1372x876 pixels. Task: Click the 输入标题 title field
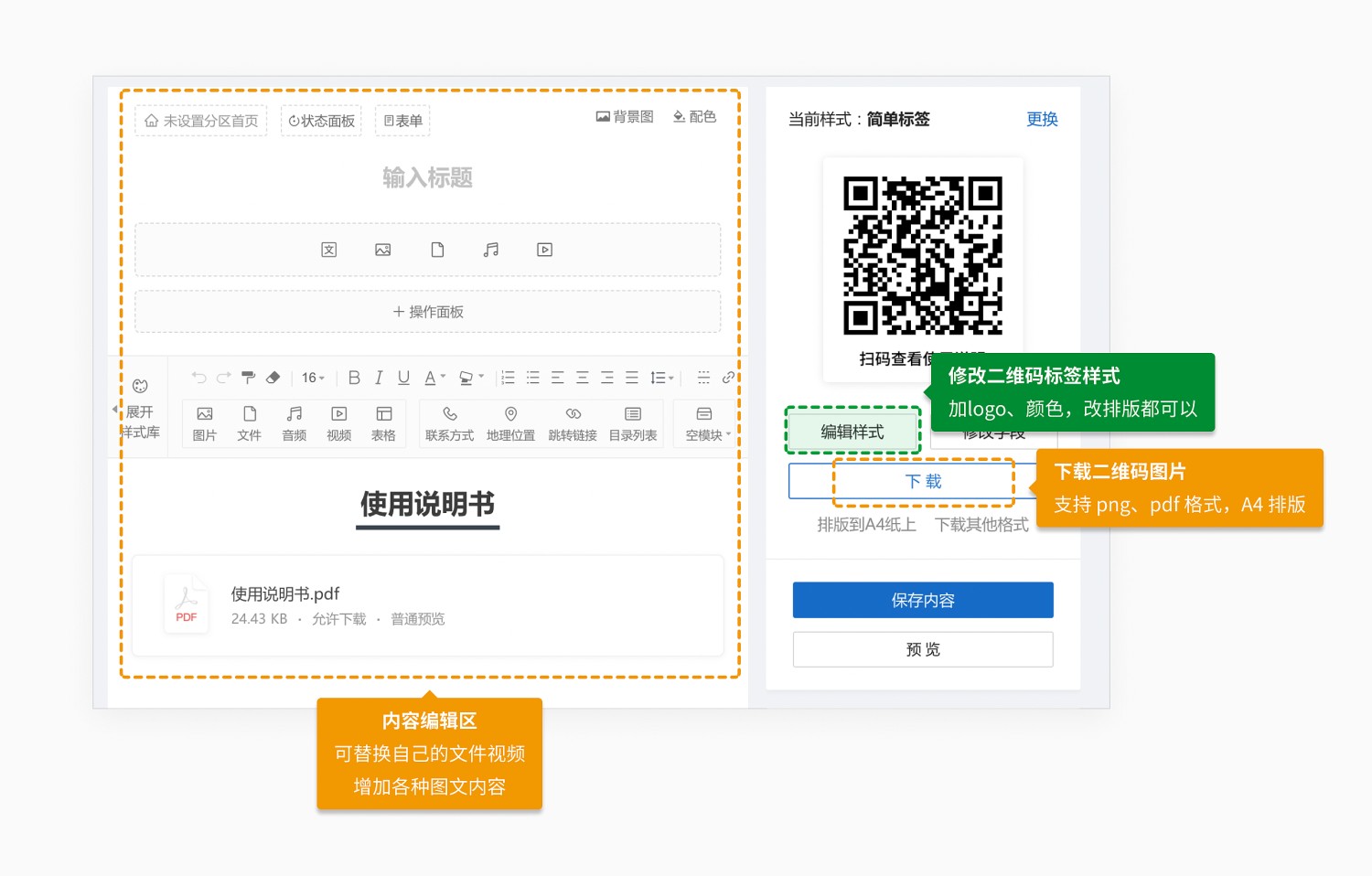[x=427, y=177]
